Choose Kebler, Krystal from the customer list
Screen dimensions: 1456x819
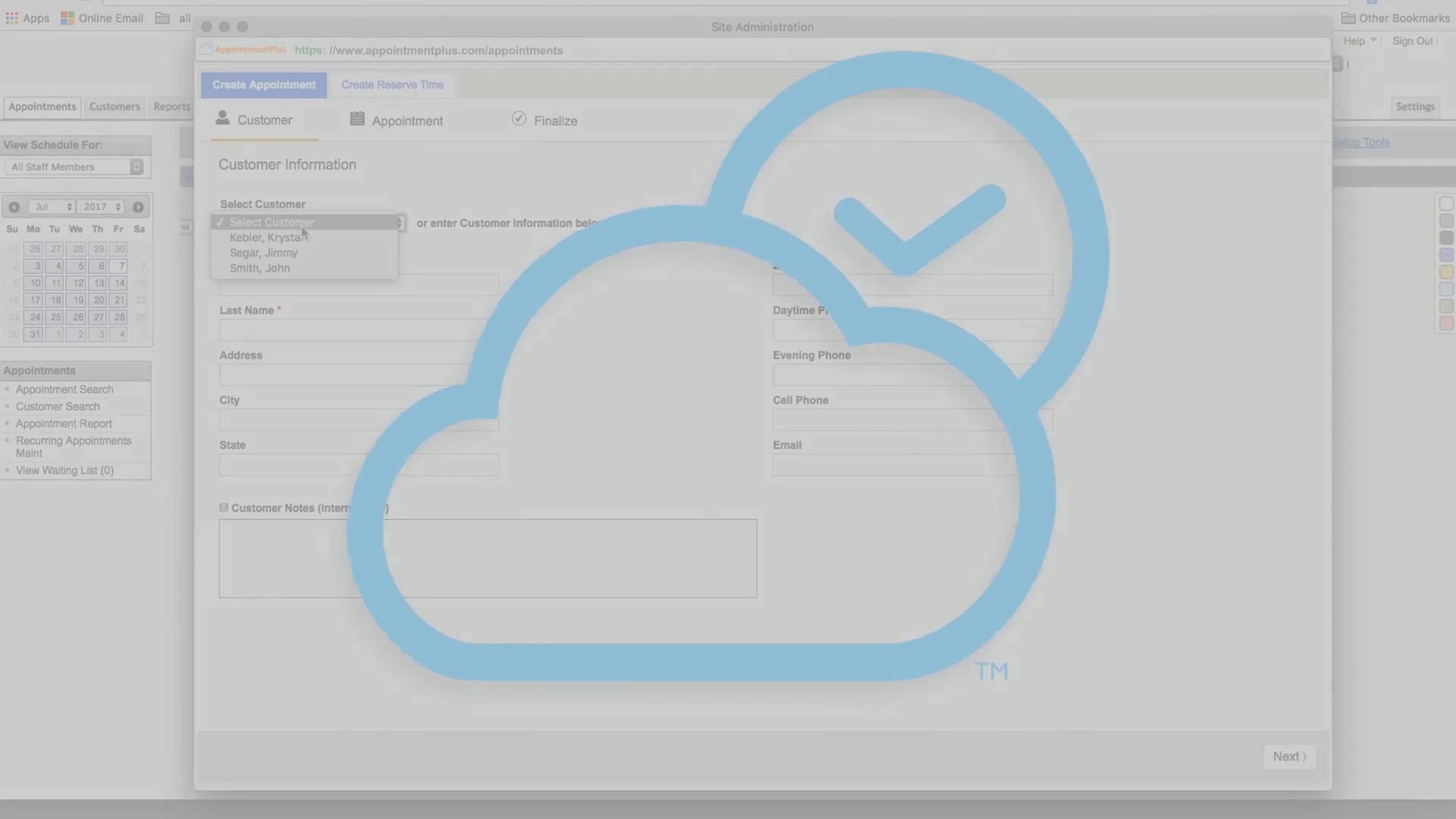coord(304,237)
